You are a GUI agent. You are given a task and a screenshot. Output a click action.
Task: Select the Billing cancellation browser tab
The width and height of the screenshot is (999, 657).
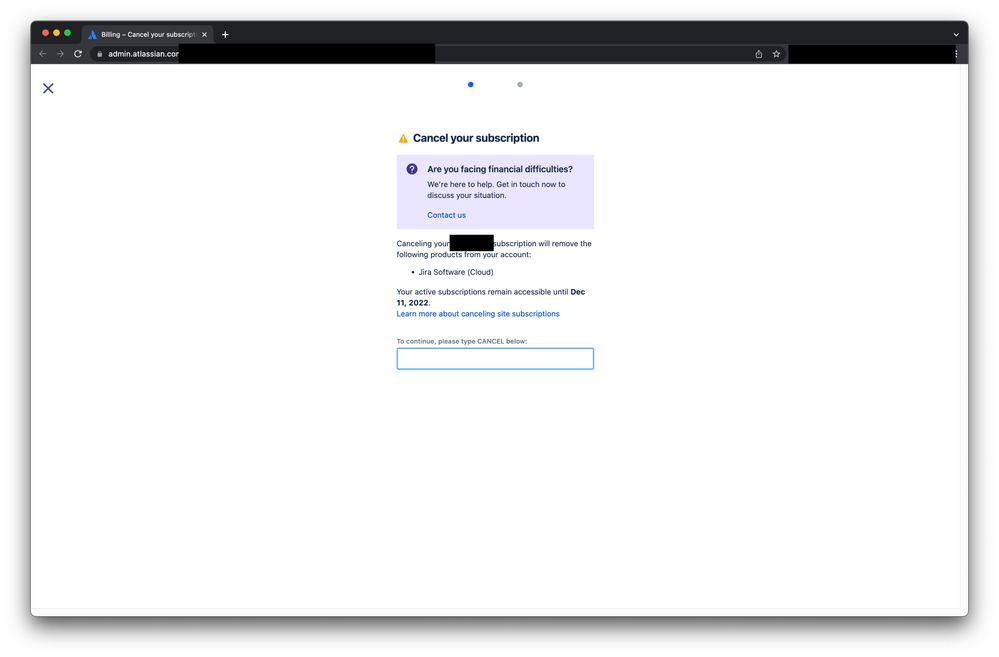point(146,33)
